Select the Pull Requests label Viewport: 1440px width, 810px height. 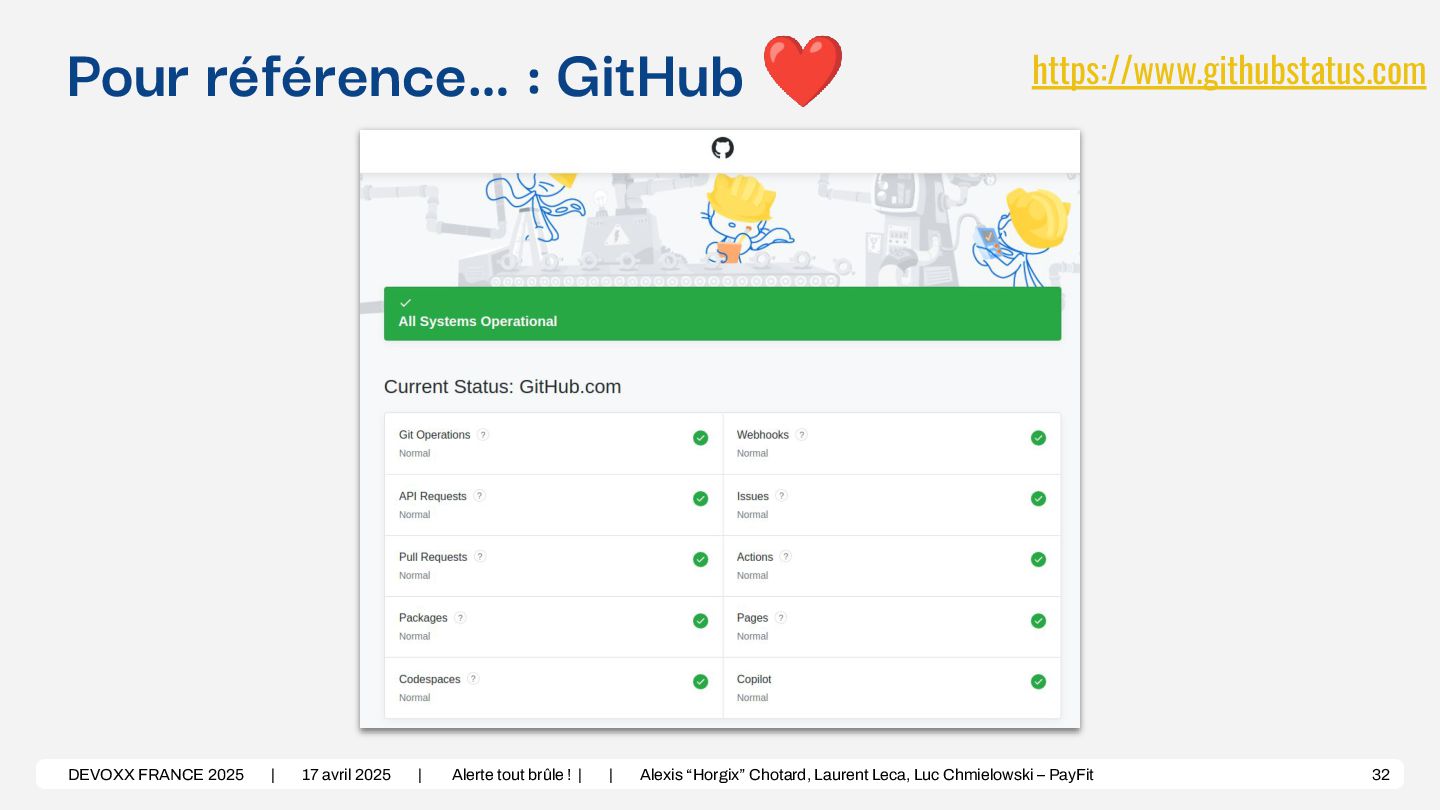(x=433, y=557)
